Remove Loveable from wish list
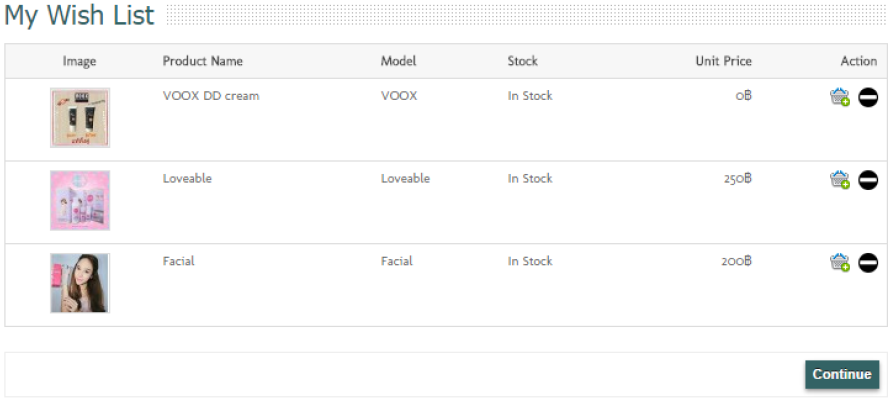 pyautogui.click(x=868, y=180)
